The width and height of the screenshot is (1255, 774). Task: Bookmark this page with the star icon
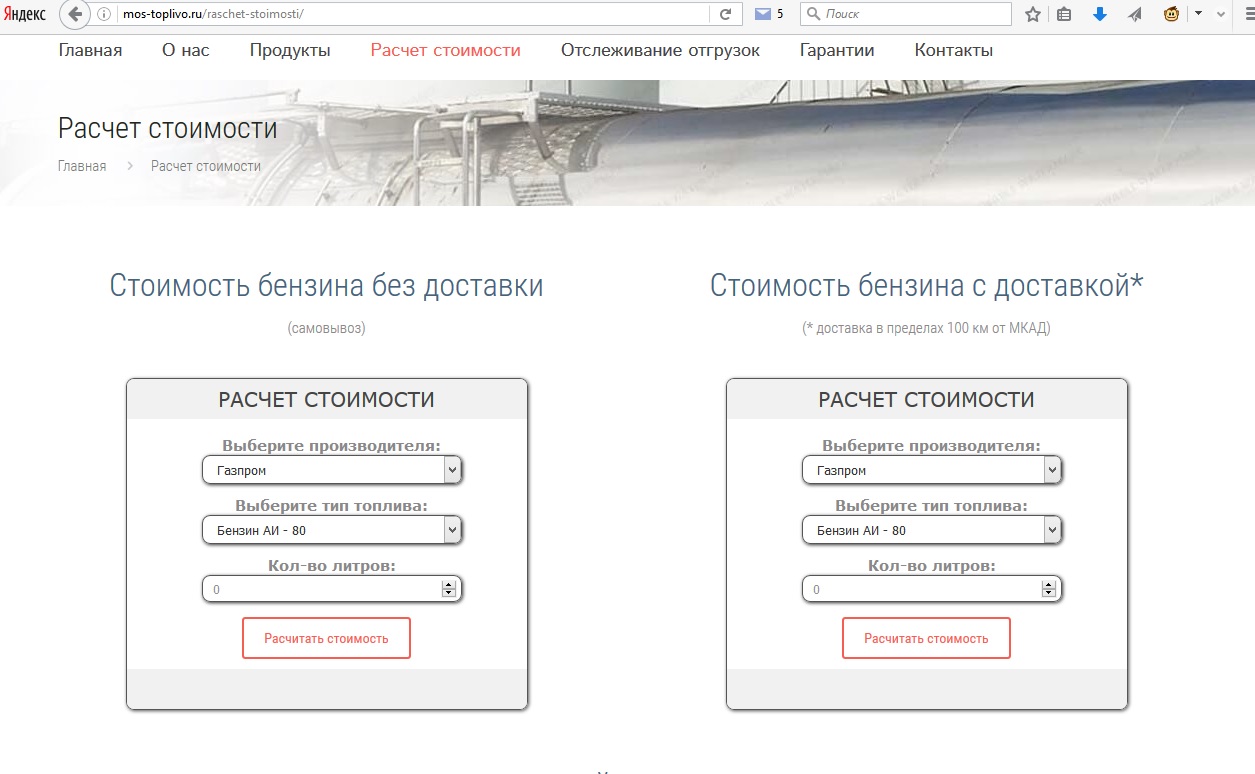(1033, 14)
